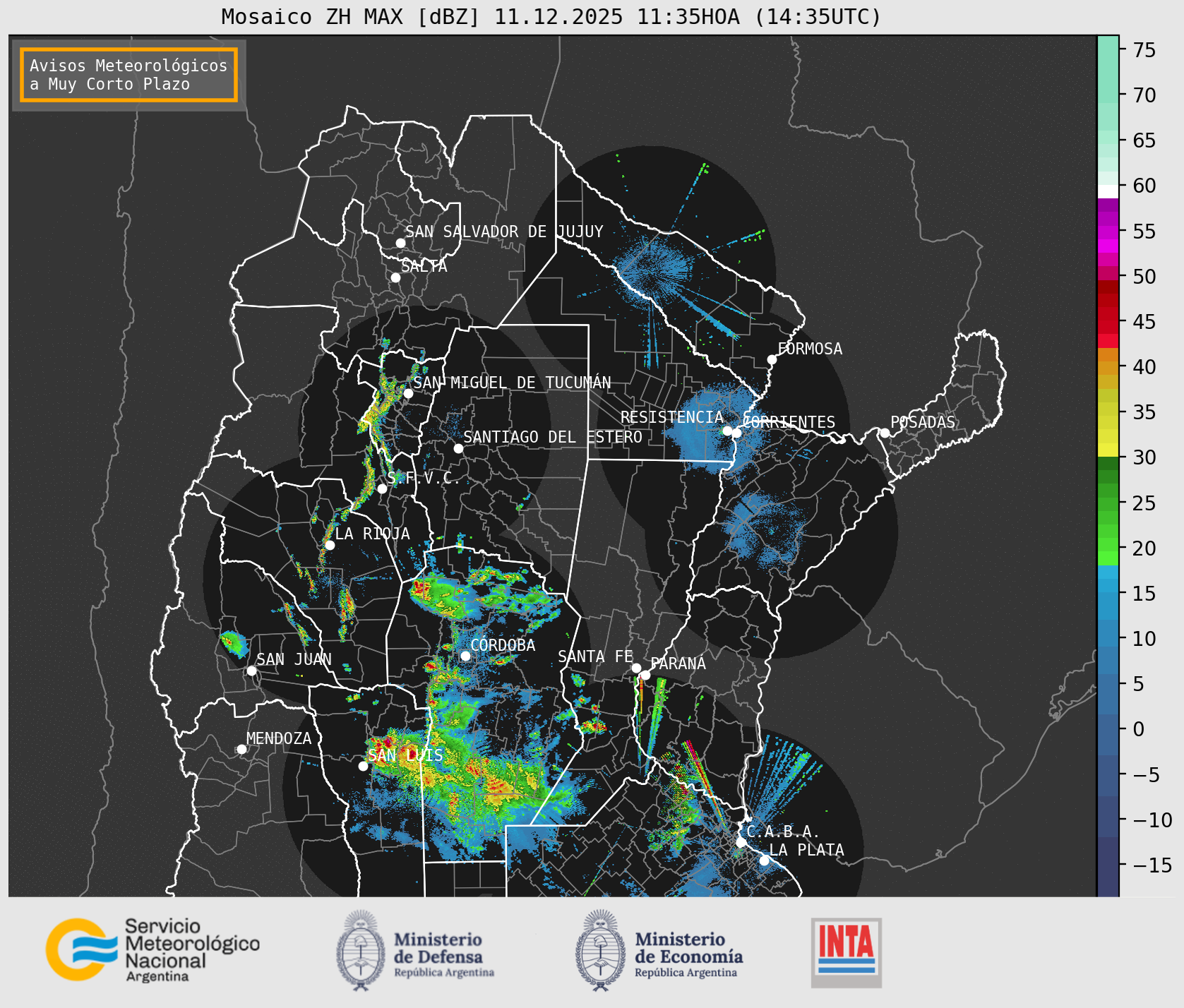Click the -15 dBZ colorbar tick label
The image size is (1184, 1008).
(1152, 865)
